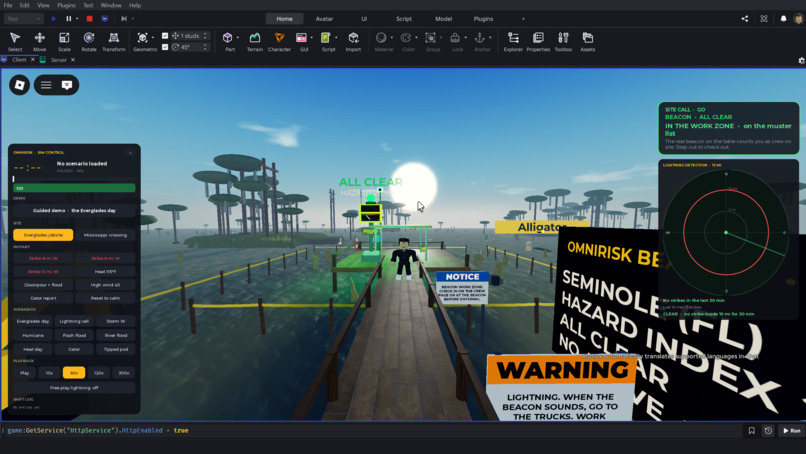Select Everglades jobsite site option
806x454 pixels.
click(x=43, y=235)
